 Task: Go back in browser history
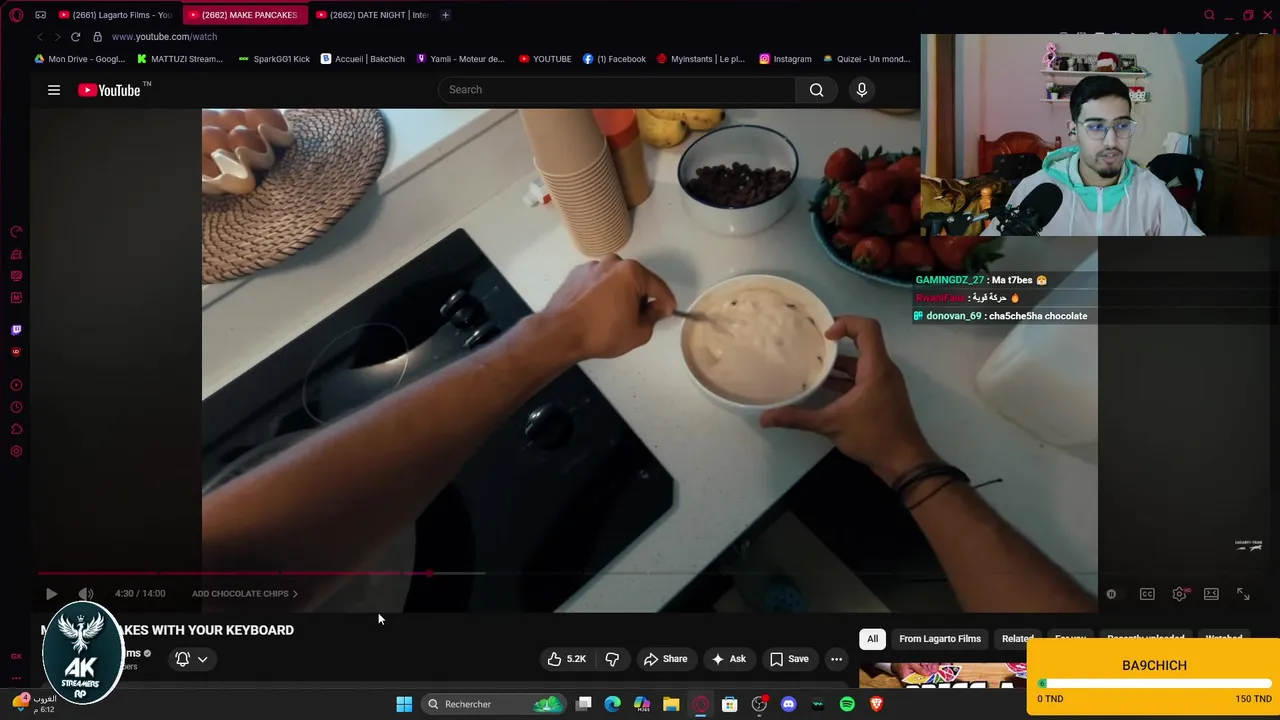click(39, 37)
